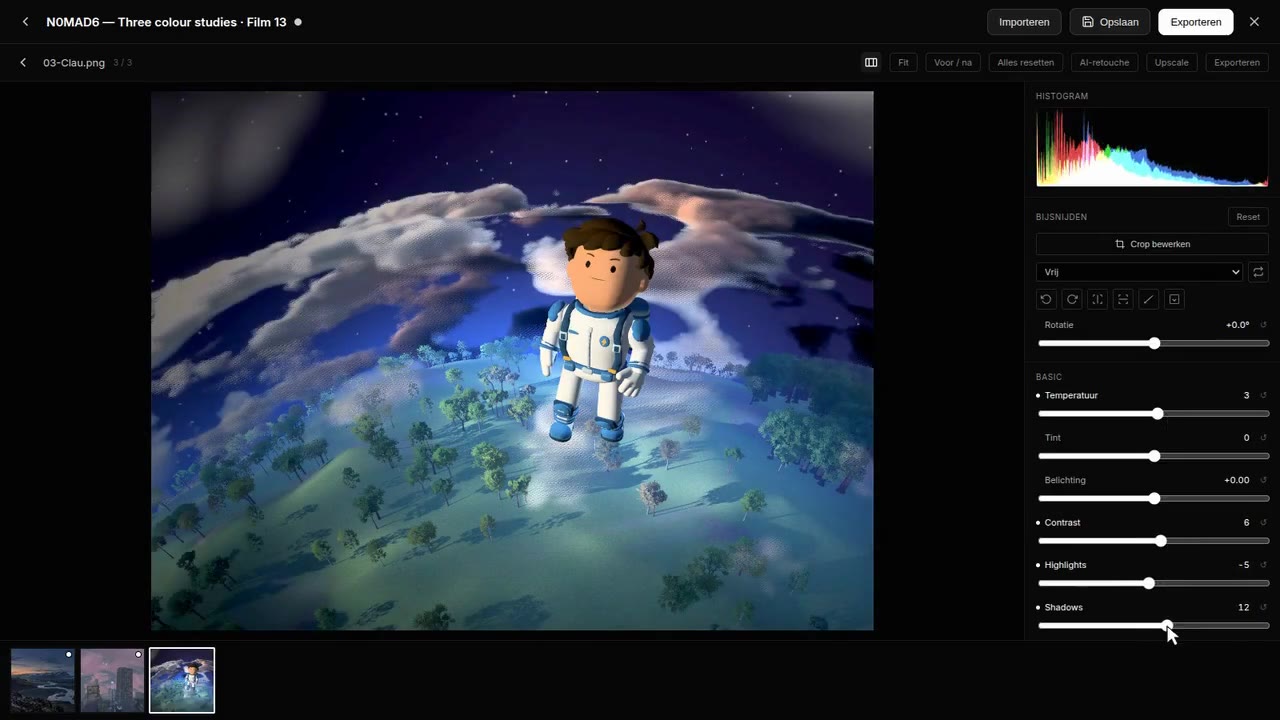1280x720 pixels.
Task: Return to the previous image from 03-Clau.png
Action: [x=23, y=62]
